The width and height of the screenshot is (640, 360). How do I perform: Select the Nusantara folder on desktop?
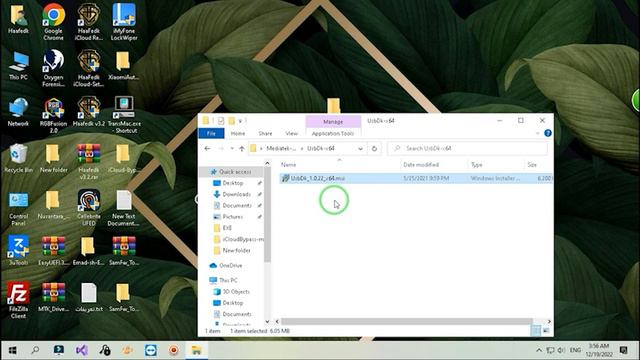tap(53, 205)
